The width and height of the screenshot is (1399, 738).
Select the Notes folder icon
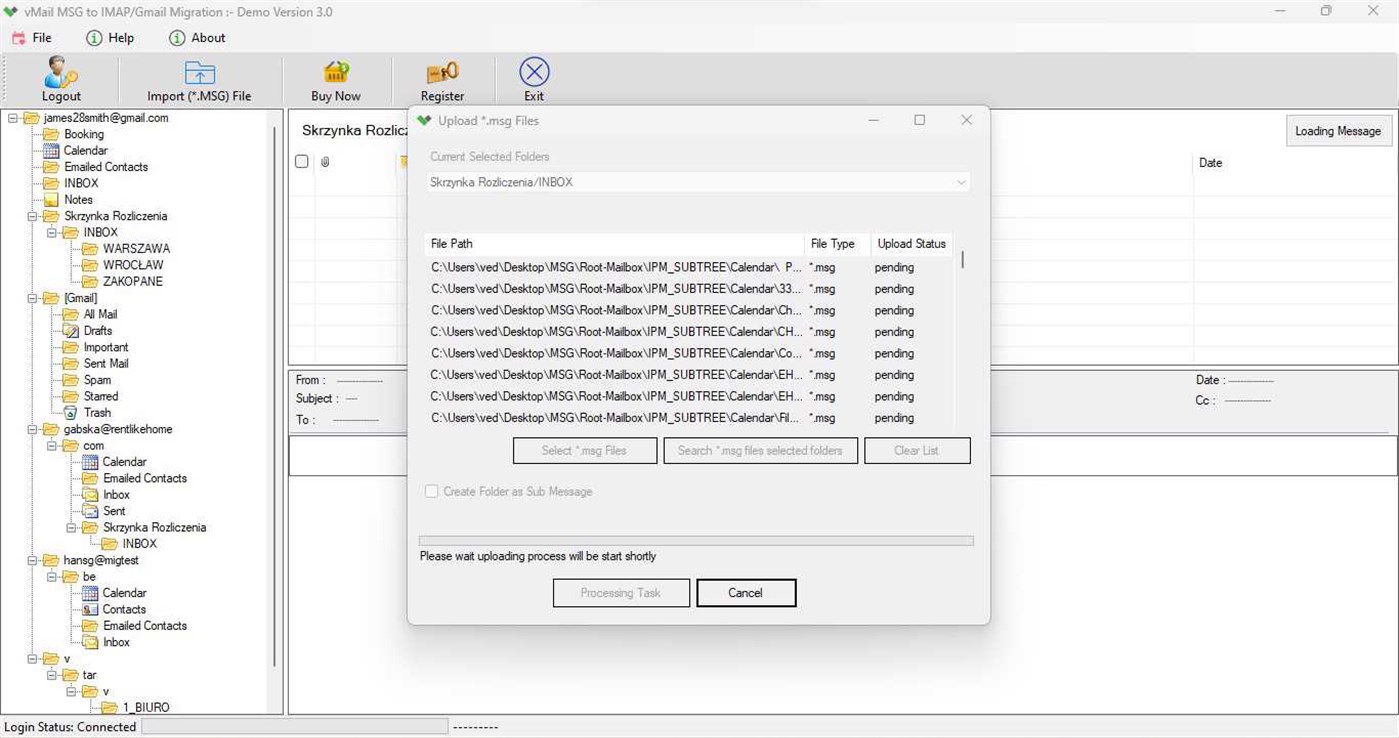51,200
